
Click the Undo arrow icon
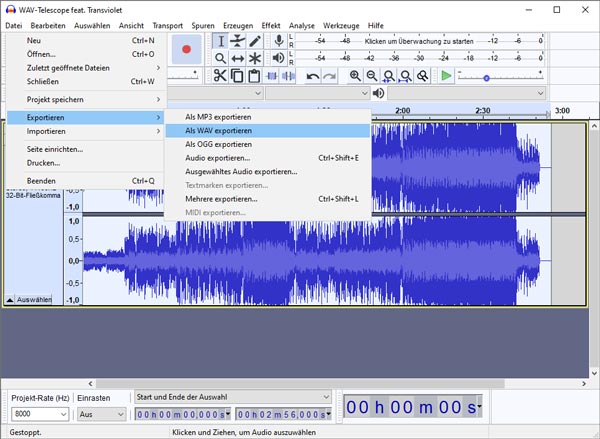(x=313, y=76)
